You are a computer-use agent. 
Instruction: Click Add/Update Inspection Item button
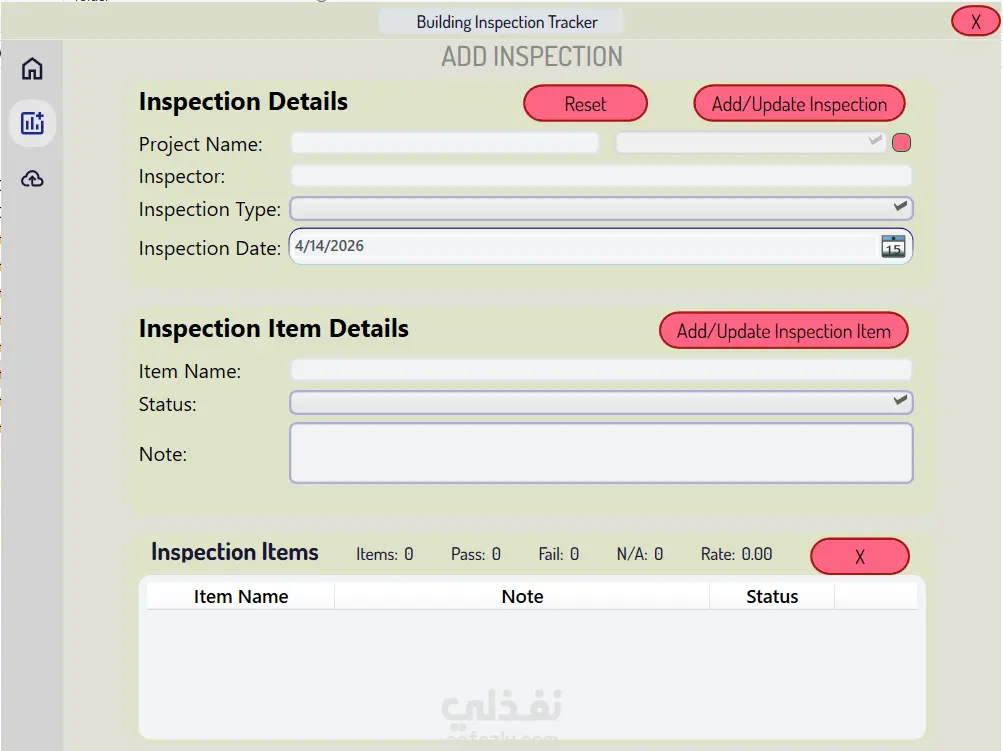[x=783, y=331]
